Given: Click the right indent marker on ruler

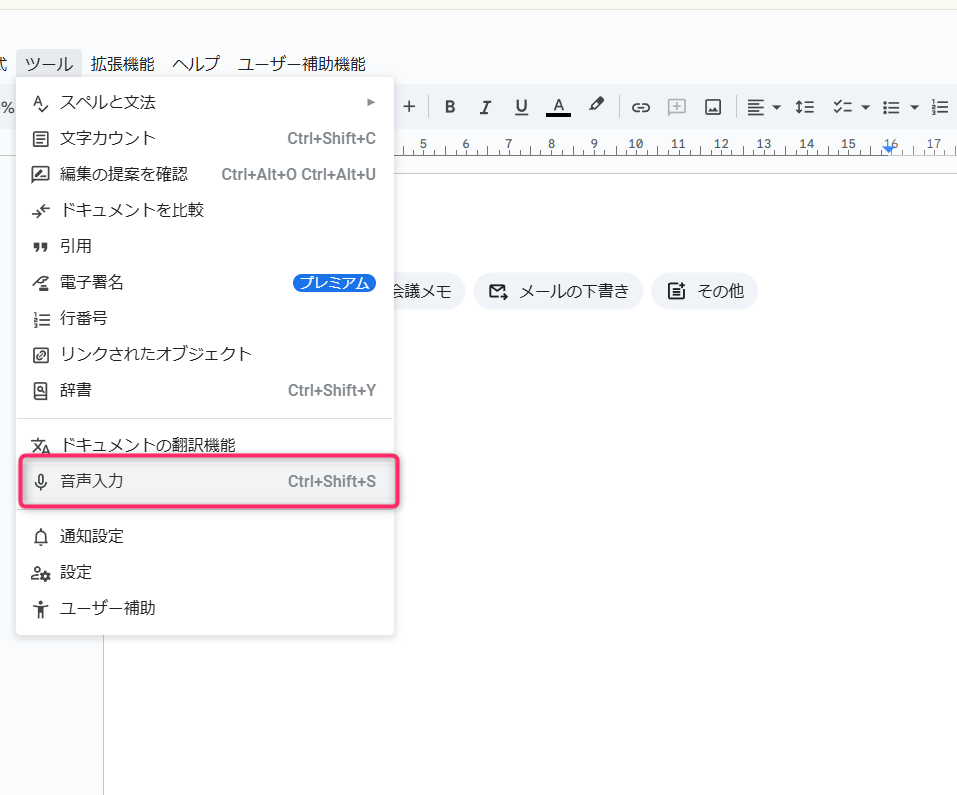Looking at the screenshot, I should 889,149.
